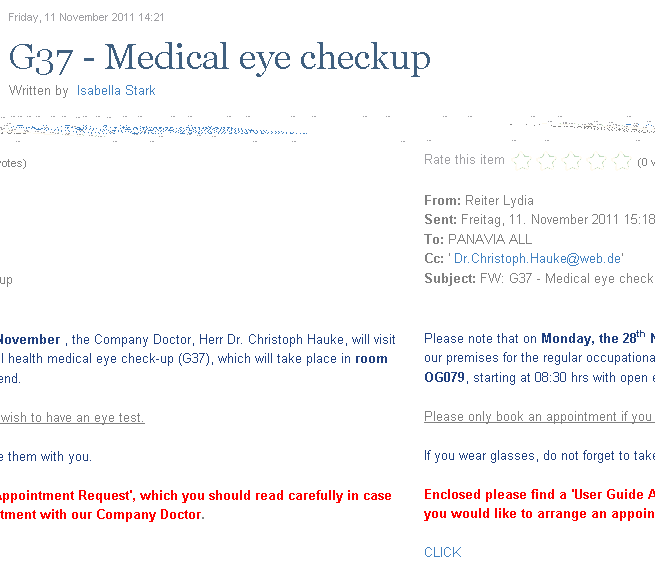
Task: Click the red 'Enclosed please find a User Guide' text
Action: pyautogui.click(x=539, y=494)
